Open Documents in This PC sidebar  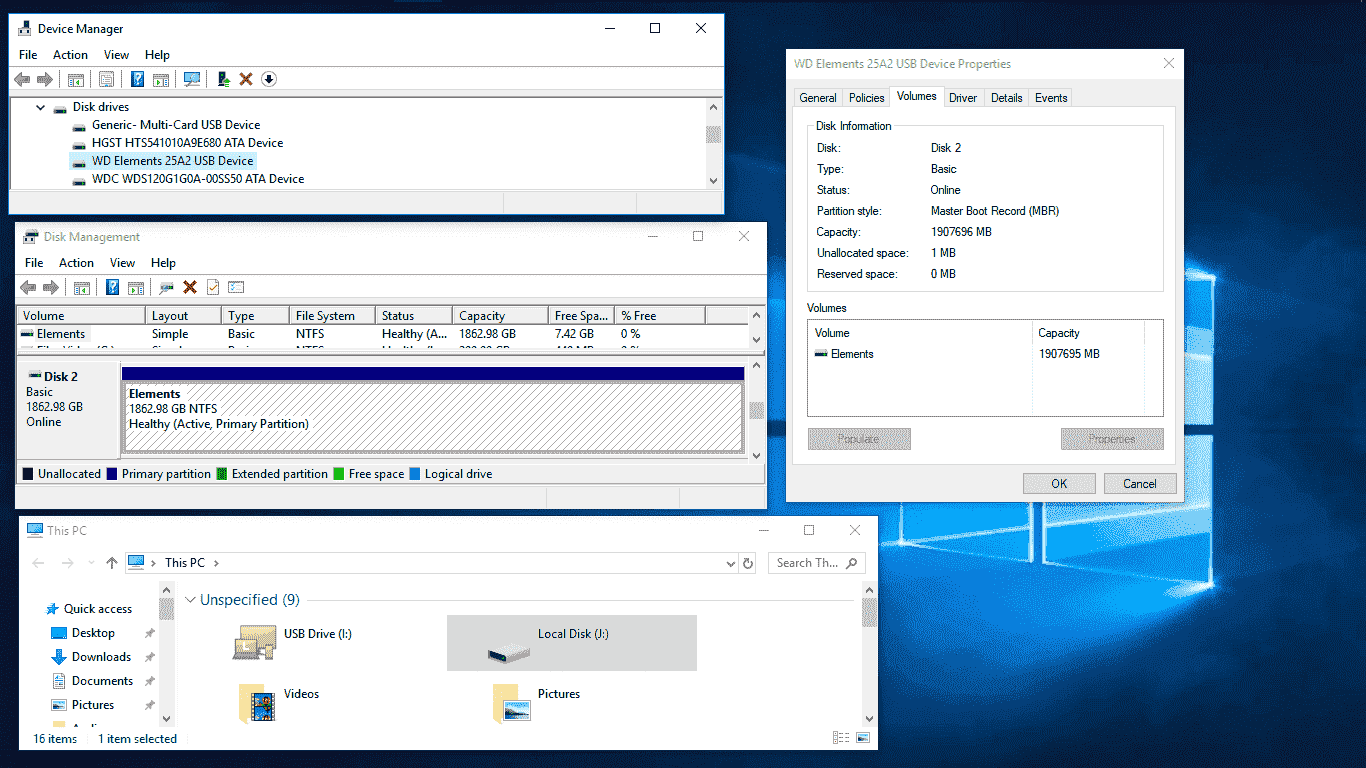(102, 681)
